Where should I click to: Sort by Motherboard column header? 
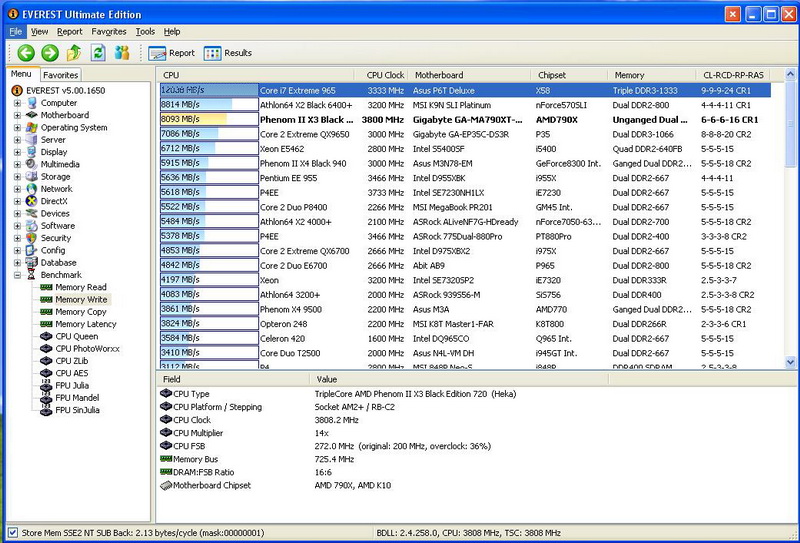pos(468,75)
